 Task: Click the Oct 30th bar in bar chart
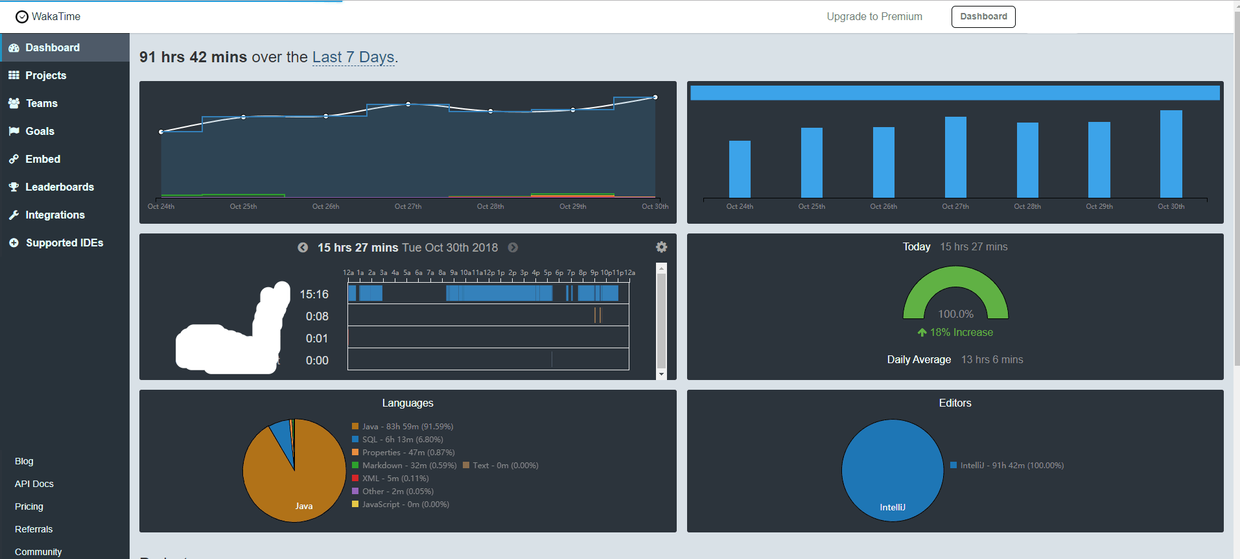coord(1171,154)
